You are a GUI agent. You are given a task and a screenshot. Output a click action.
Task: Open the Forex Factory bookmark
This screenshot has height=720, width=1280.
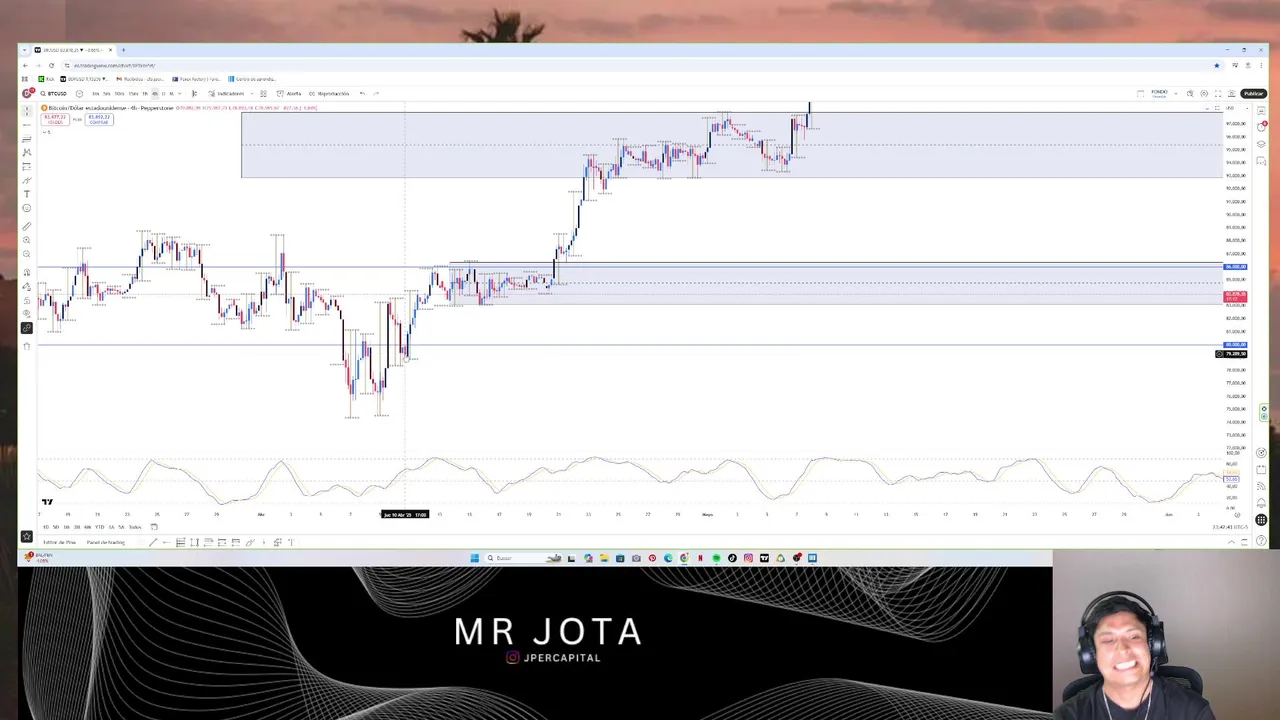click(196, 79)
